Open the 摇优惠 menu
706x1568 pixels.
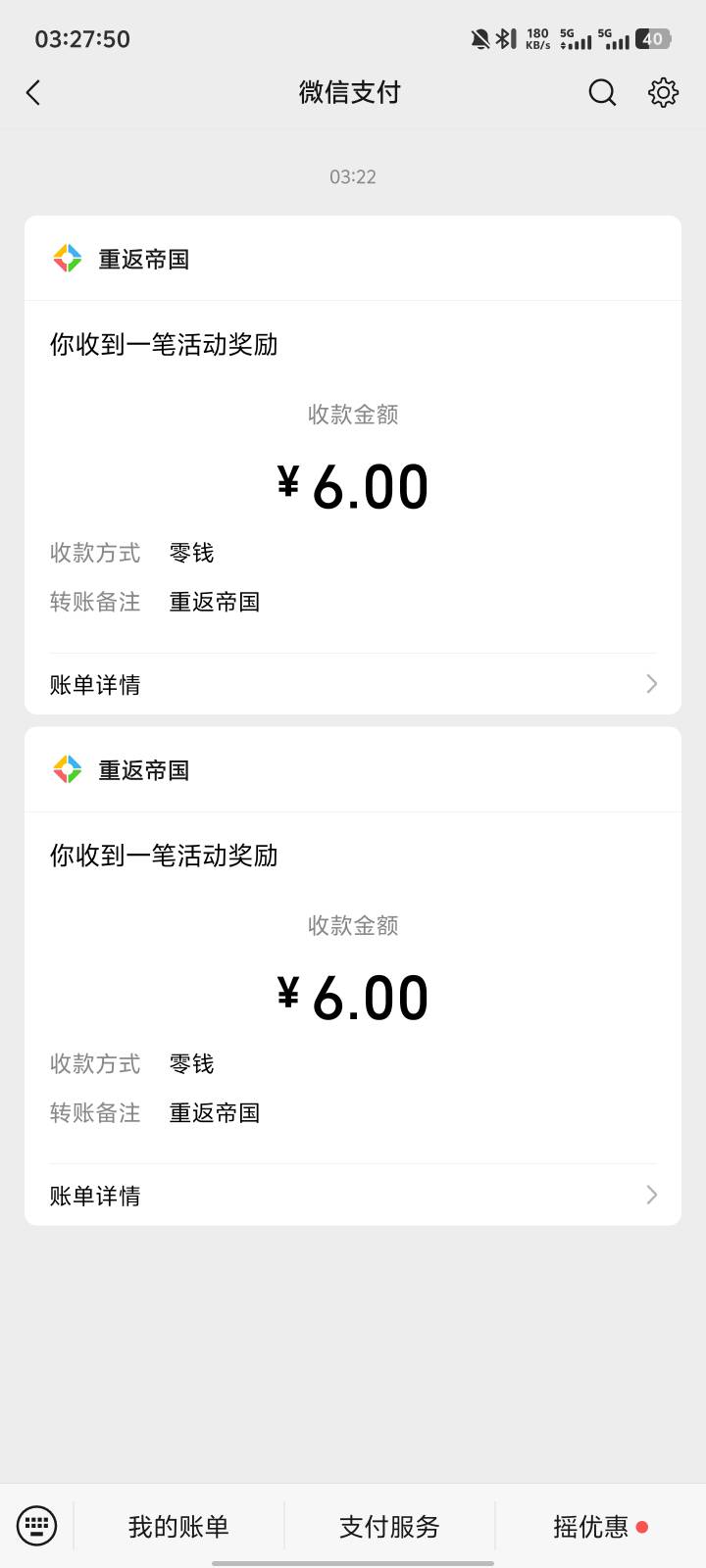[591, 1526]
